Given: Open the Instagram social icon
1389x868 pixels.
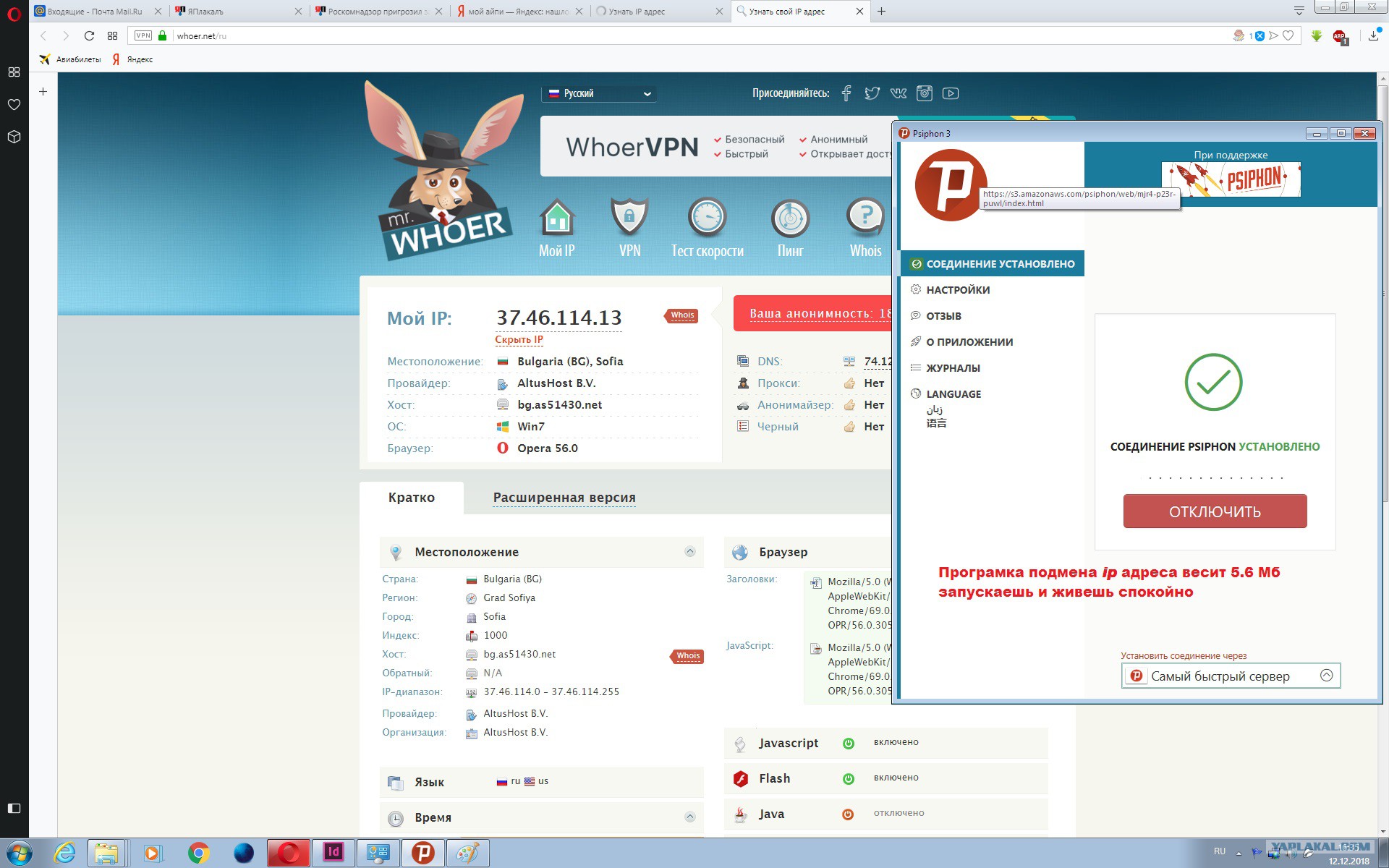Looking at the screenshot, I should [x=925, y=93].
